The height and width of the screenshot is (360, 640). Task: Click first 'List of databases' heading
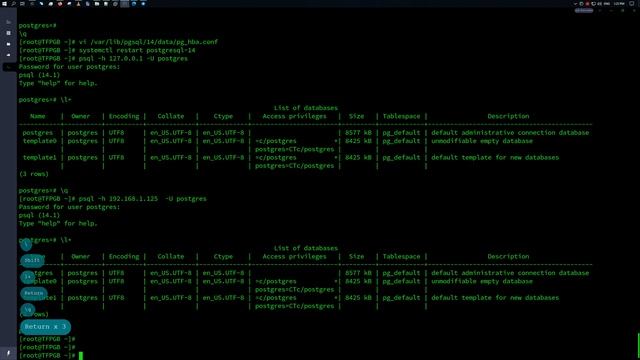point(306,108)
